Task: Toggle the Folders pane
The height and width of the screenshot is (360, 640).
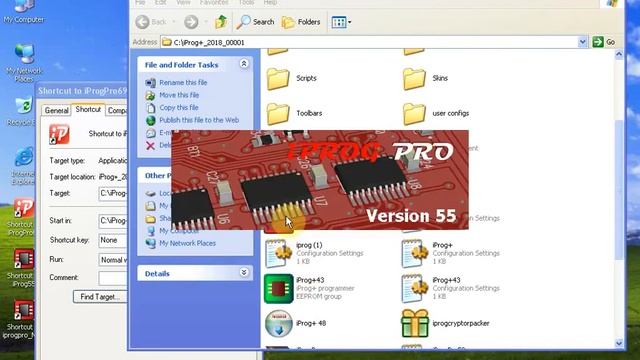Action: [301, 22]
